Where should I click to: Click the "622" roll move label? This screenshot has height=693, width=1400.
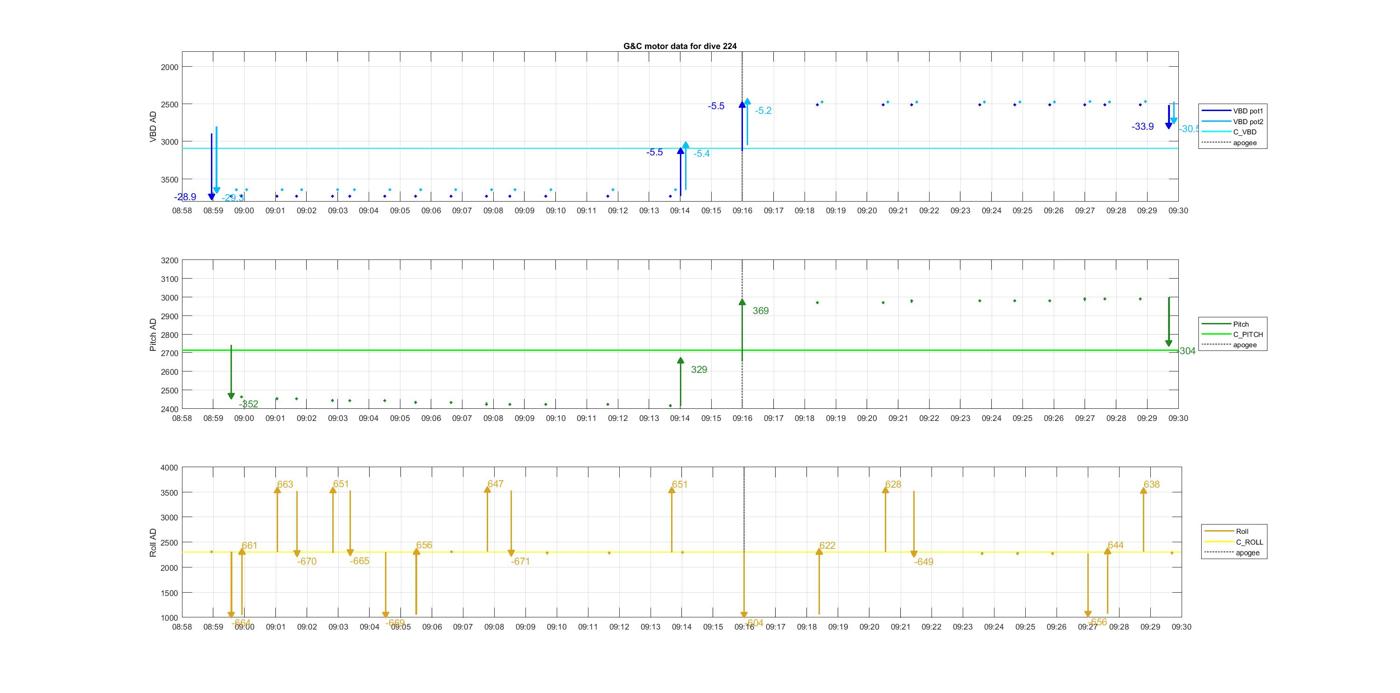[827, 546]
